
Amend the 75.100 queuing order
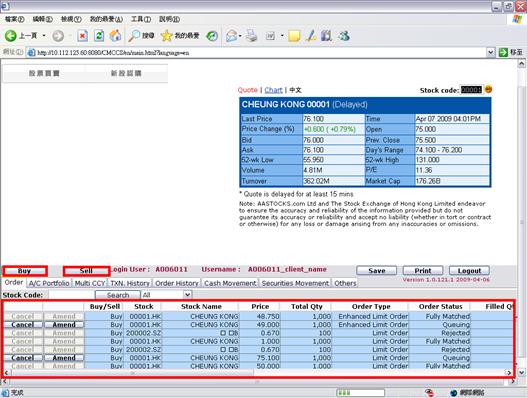tap(64, 358)
